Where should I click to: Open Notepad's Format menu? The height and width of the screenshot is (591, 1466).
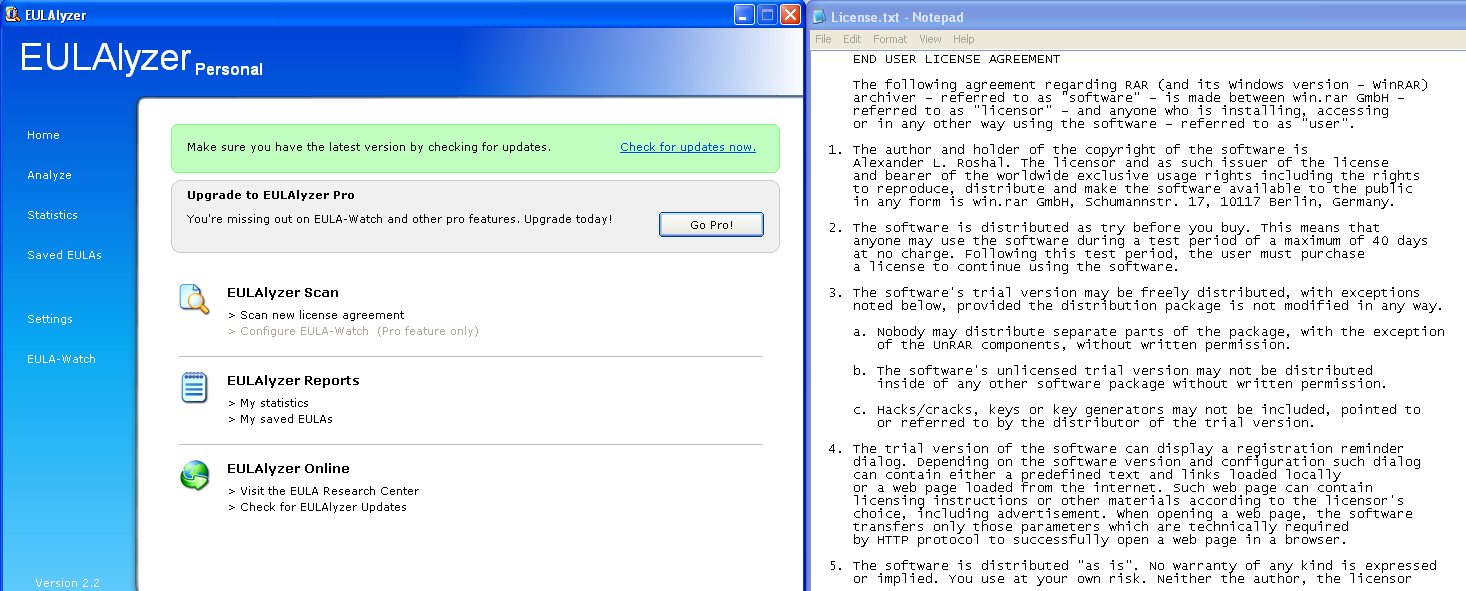click(889, 39)
